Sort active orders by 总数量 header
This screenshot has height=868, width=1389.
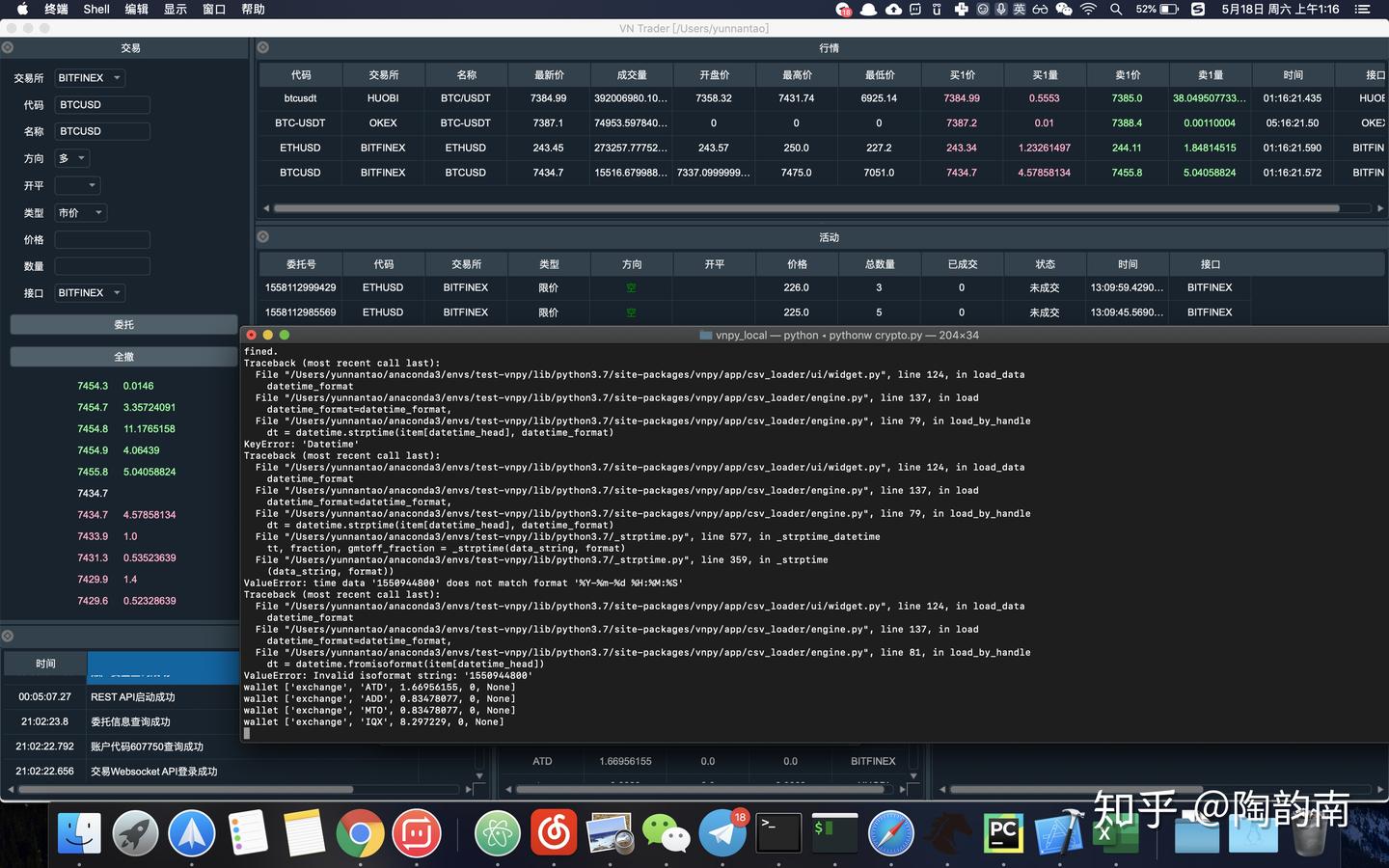pos(880,263)
